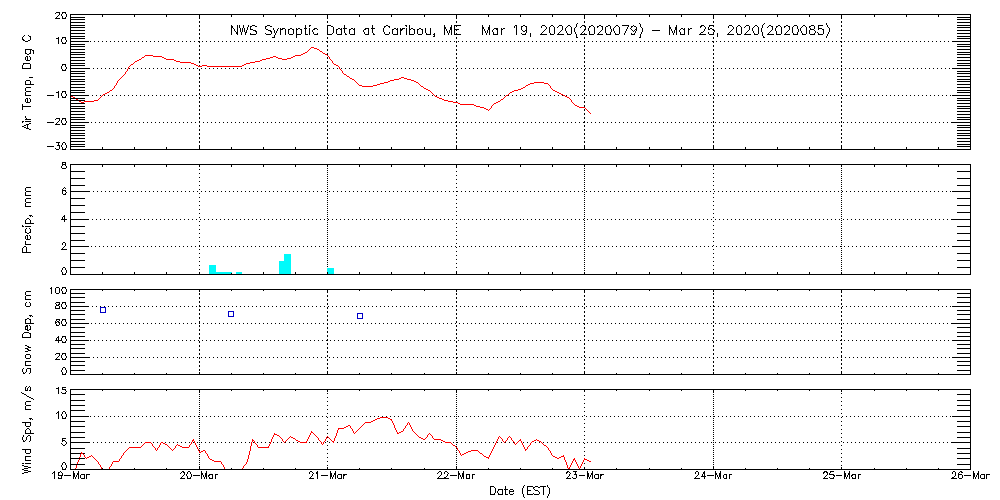The image size is (1000, 500).
Task: Click the first cyan precipitation bar after 20-Mar
Action: click(x=212, y=269)
